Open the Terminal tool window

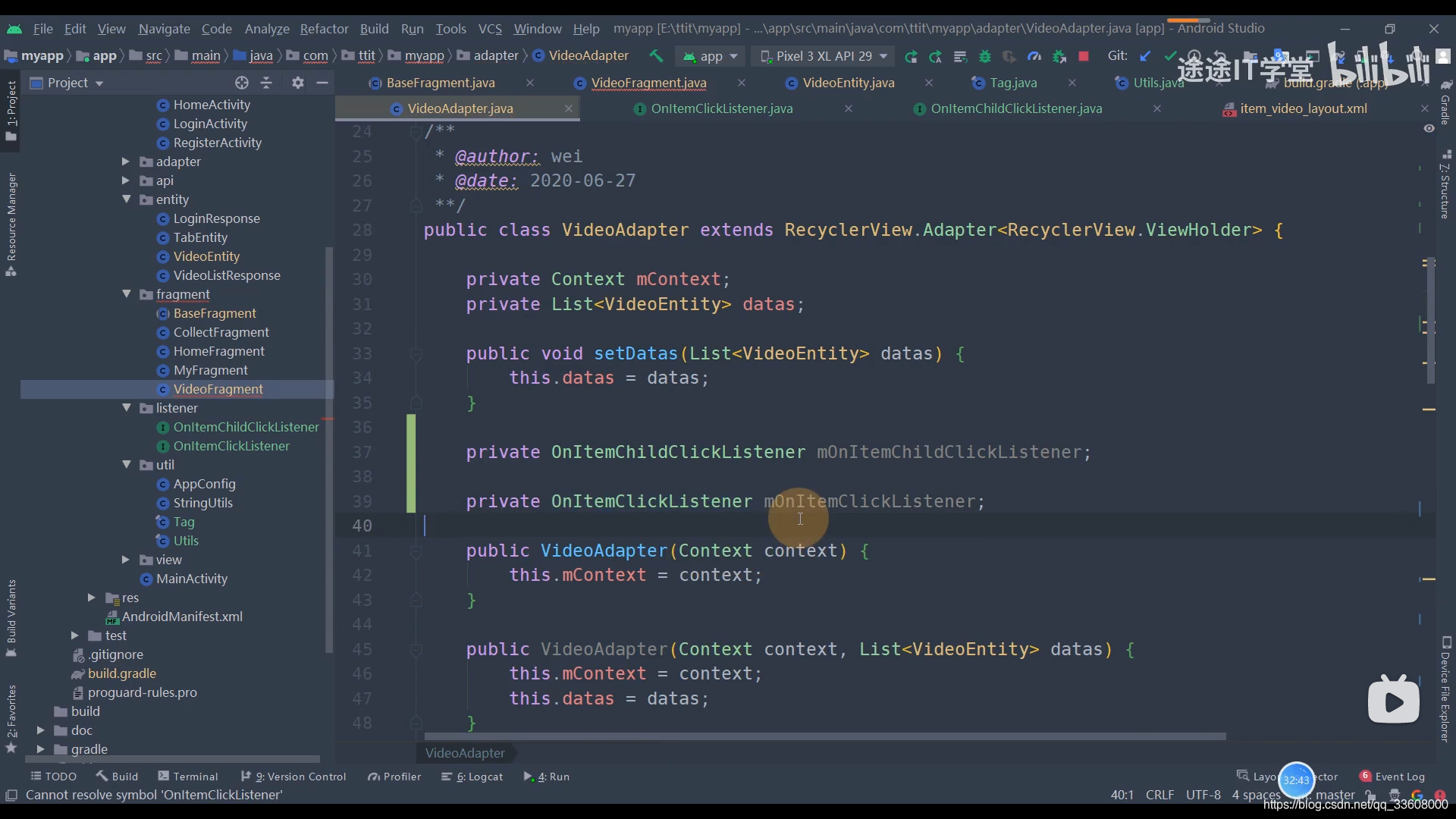pyautogui.click(x=187, y=777)
